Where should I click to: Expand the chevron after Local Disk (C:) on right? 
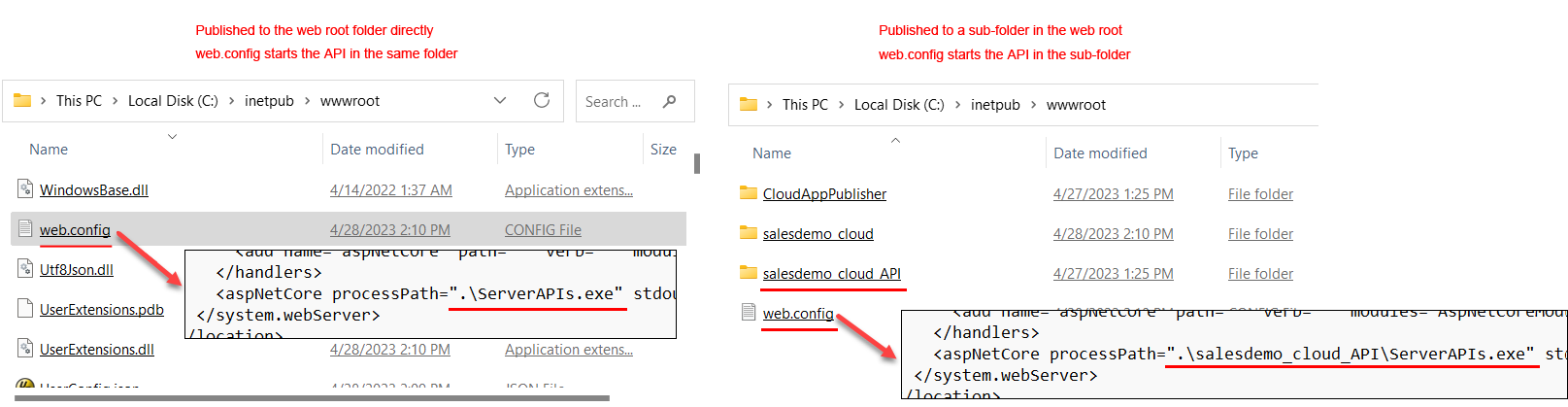coord(958,105)
